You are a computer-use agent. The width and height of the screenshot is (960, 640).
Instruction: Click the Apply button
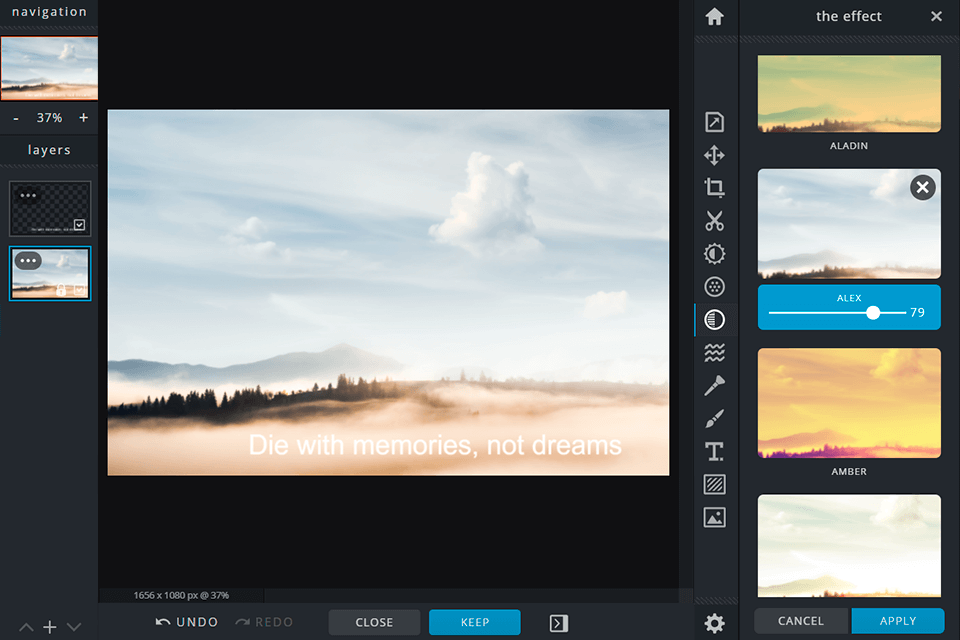(x=897, y=621)
